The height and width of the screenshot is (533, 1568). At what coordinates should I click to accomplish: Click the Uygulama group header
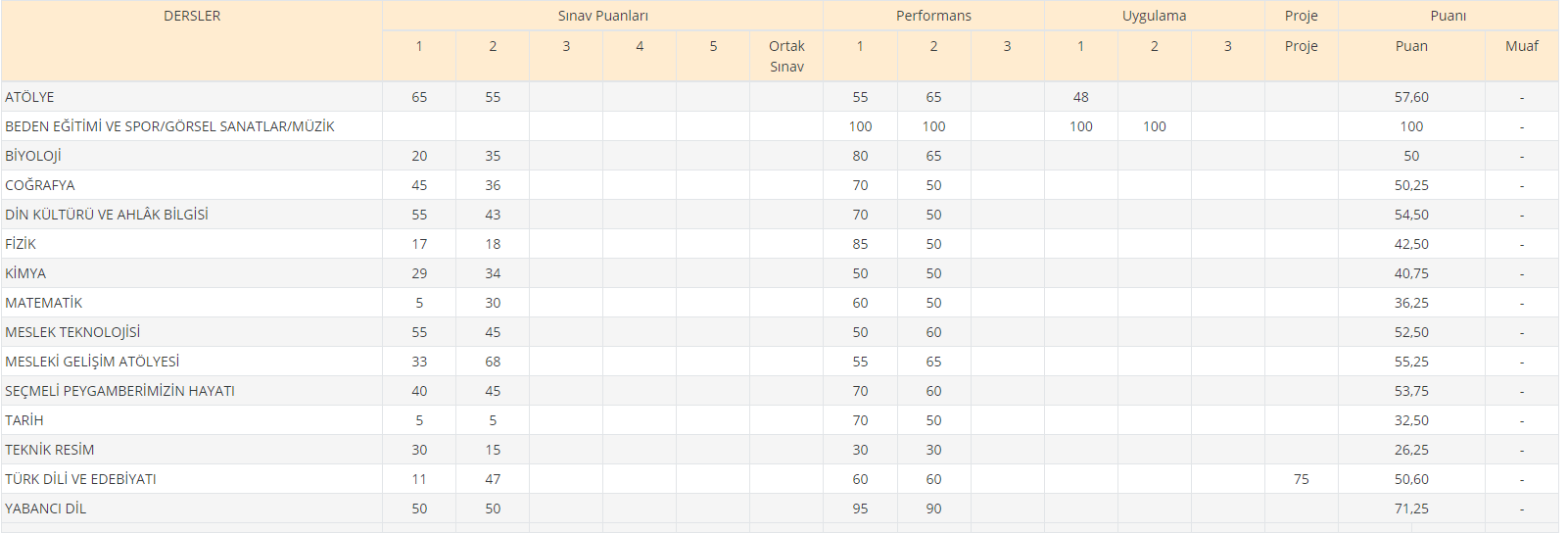pyautogui.click(x=1154, y=16)
